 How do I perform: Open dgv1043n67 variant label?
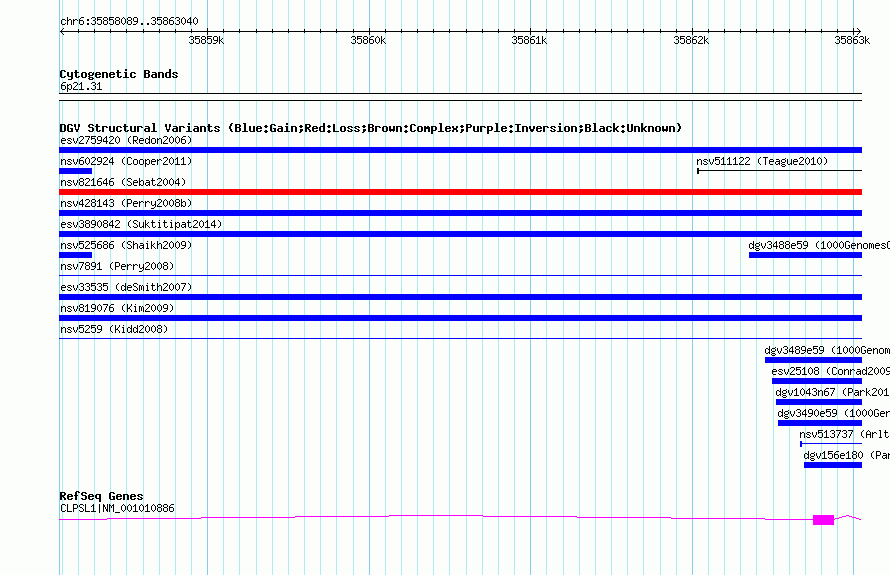[832, 392]
